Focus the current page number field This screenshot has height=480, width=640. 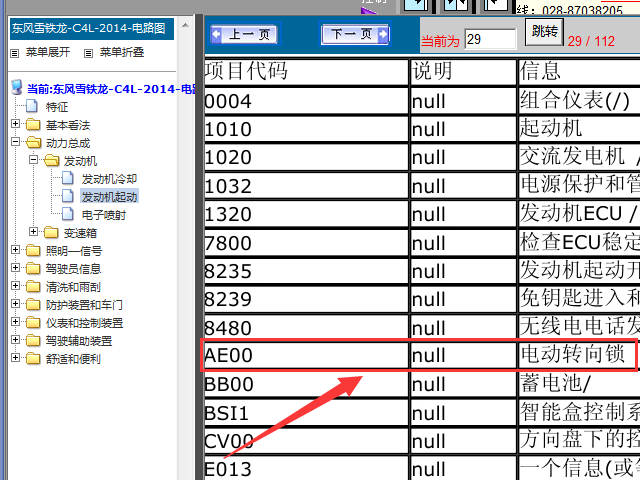coord(490,39)
